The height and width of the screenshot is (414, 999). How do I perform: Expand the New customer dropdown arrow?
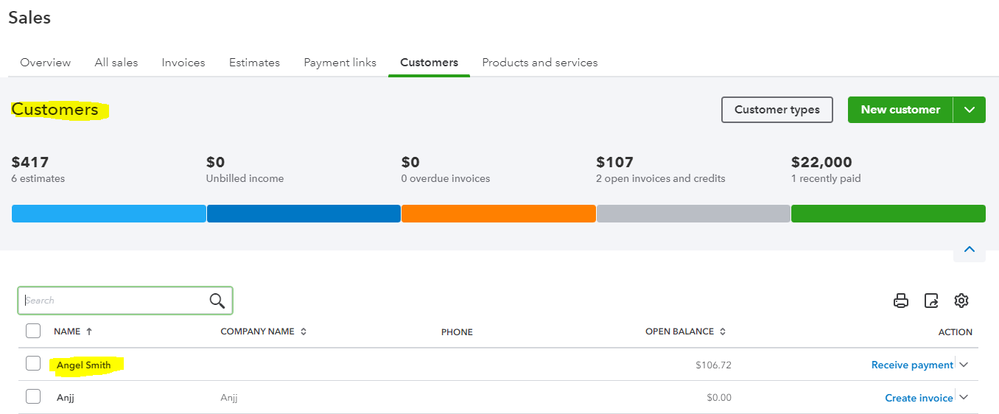[x=969, y=110]
